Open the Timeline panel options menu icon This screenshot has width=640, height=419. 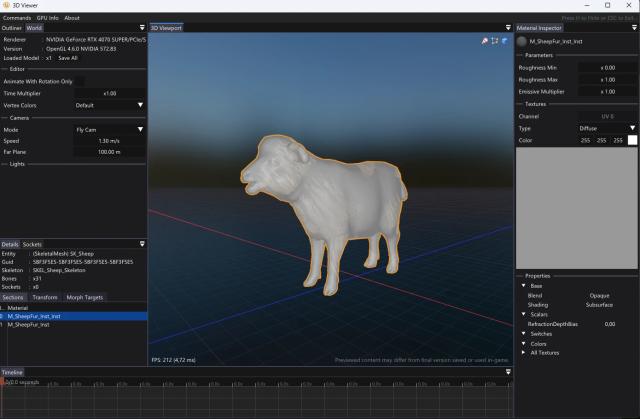(508, 372)
